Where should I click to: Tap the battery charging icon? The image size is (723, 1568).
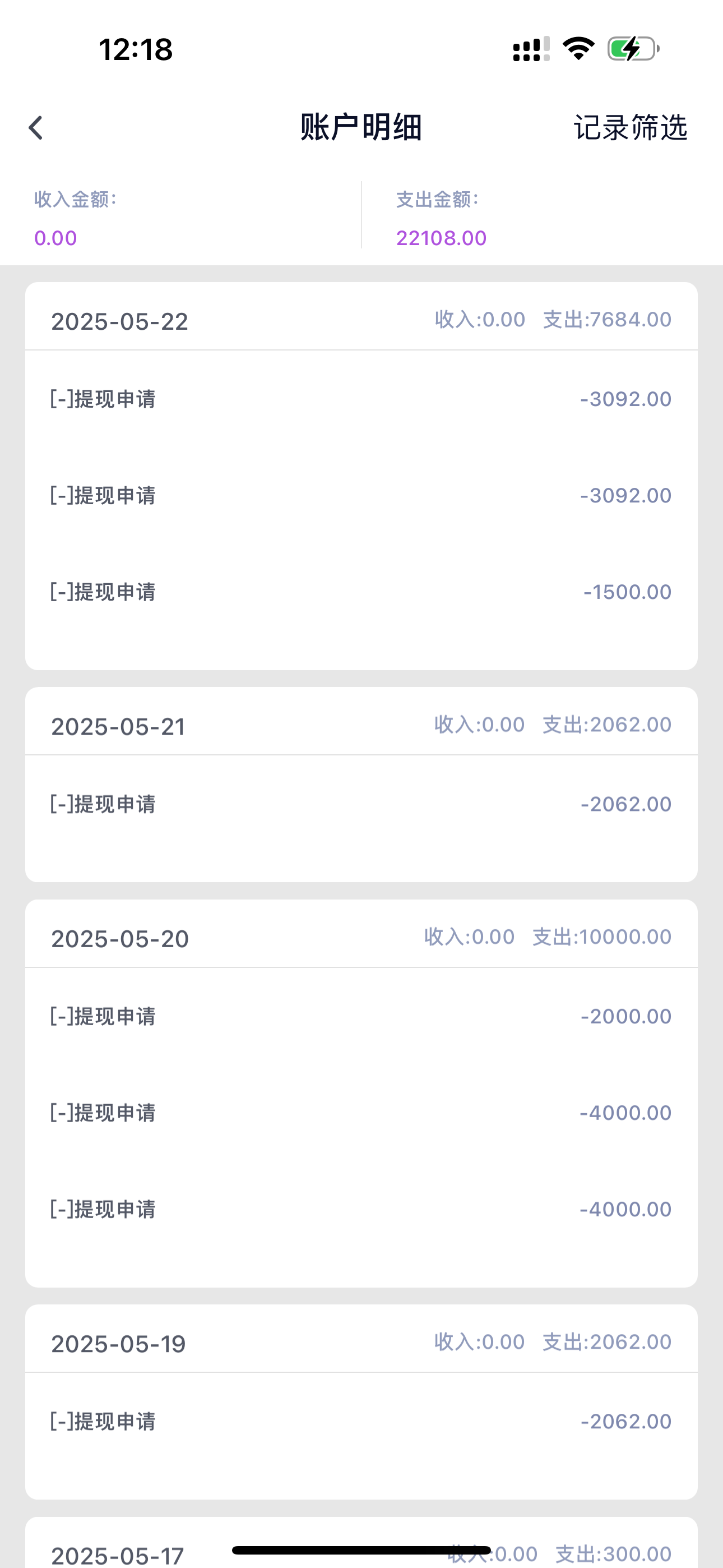(633, 49)
